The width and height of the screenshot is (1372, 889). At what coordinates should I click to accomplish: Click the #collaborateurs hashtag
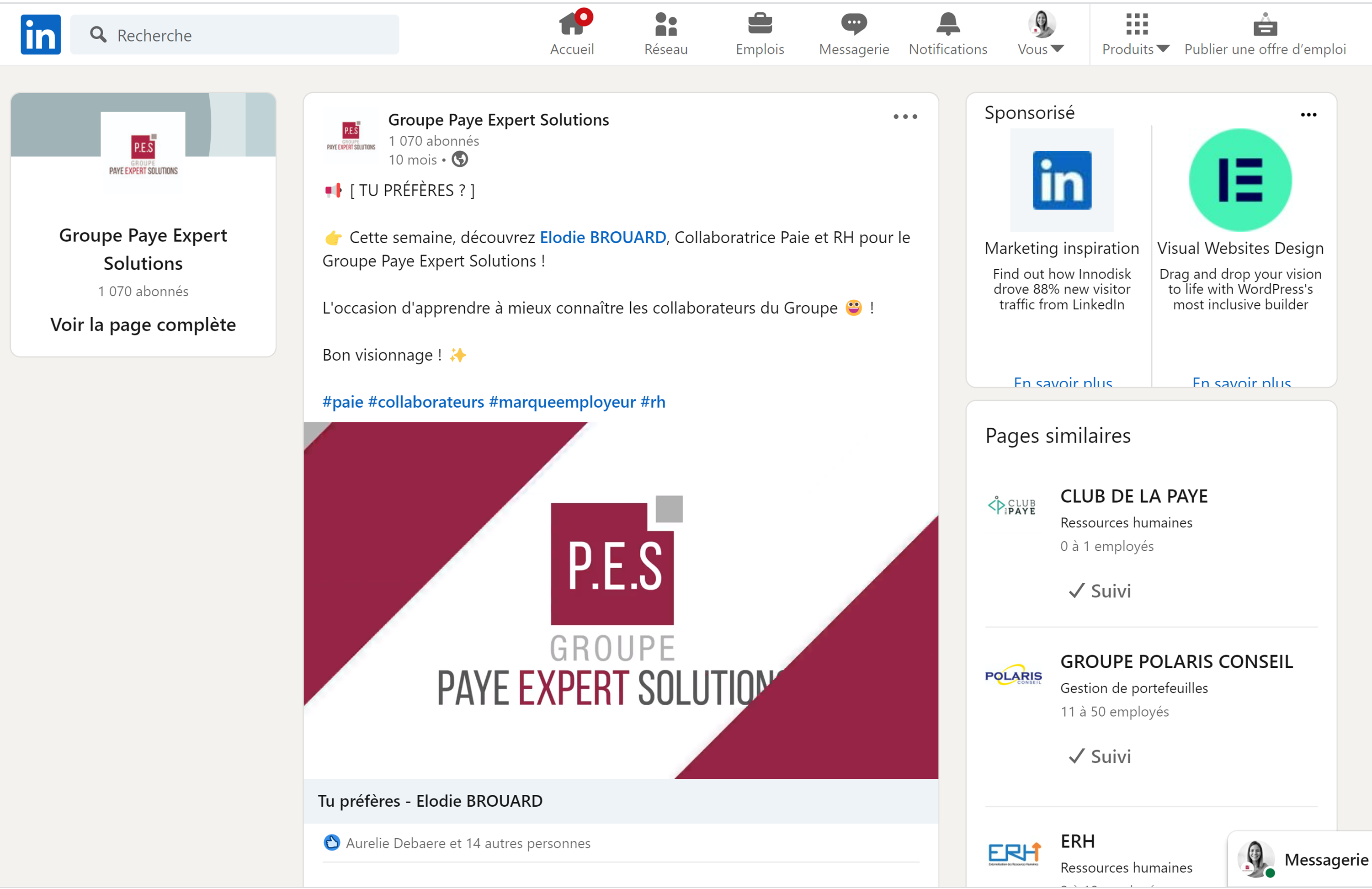pos(426,402)
